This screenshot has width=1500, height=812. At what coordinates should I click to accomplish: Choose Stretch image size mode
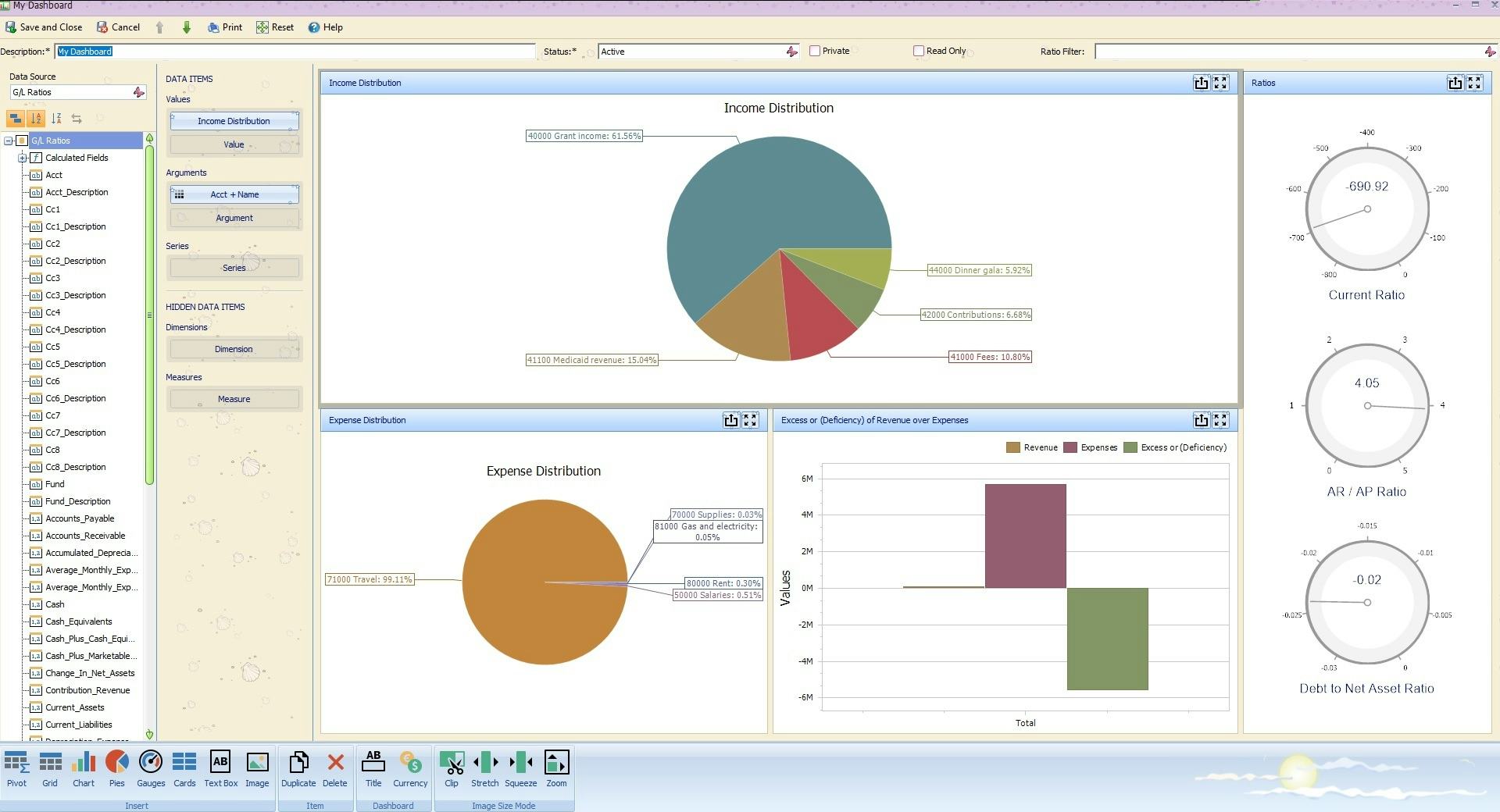coord(485,769)
